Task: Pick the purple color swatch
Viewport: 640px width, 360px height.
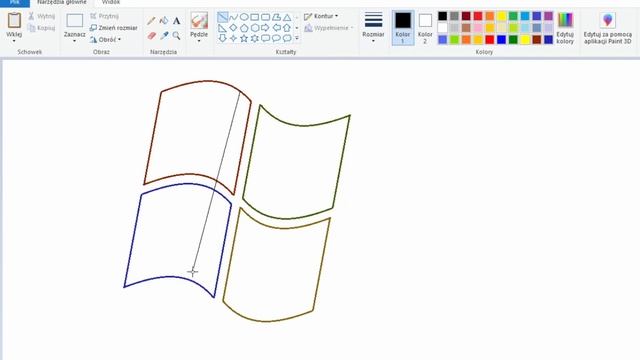Action: coord(549,16)
